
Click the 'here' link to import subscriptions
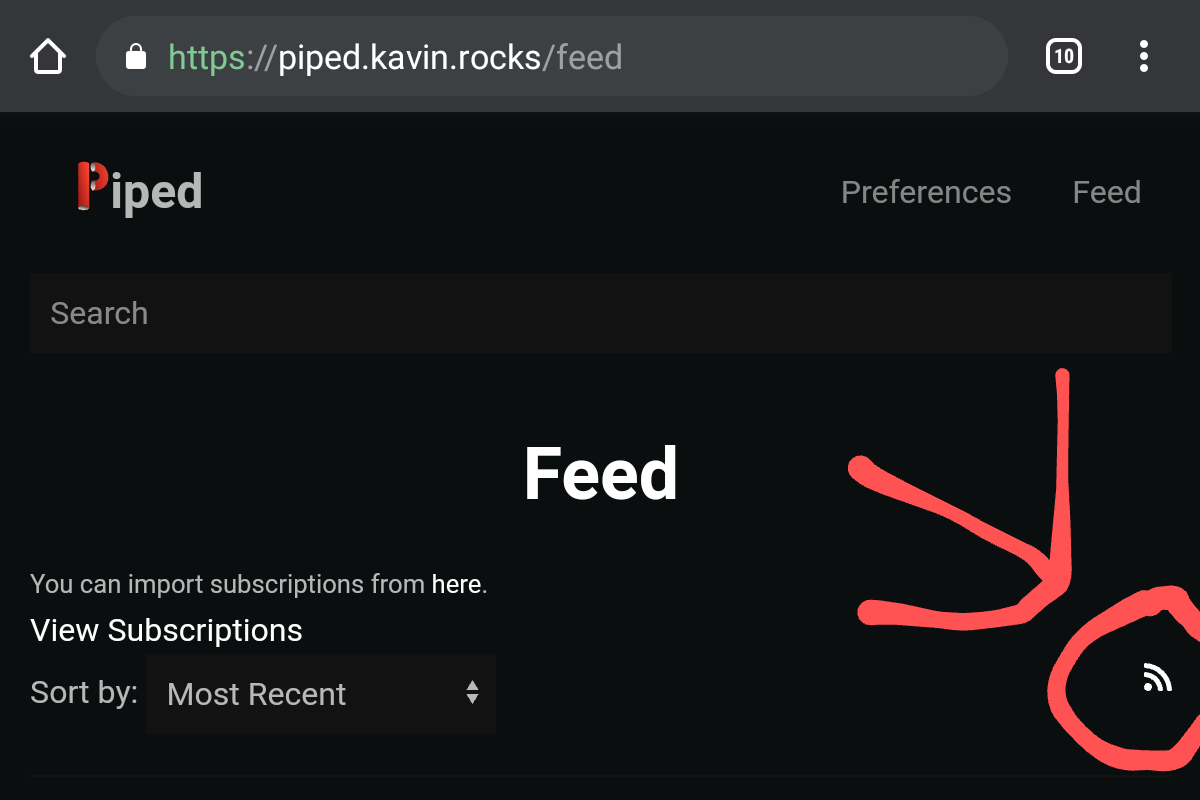pos(456,583)
